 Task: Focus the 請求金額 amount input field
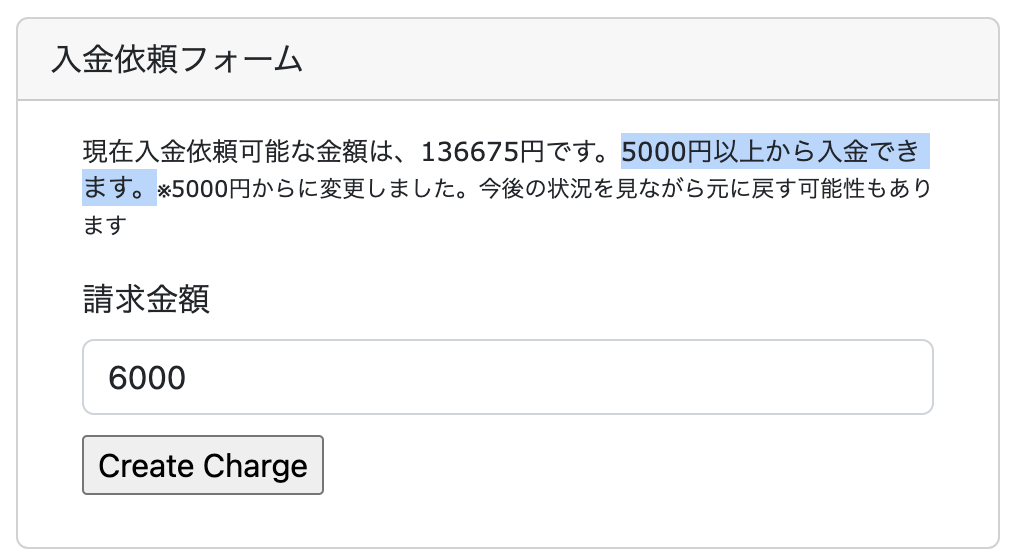pyautogui.click(x=507, y=377)
